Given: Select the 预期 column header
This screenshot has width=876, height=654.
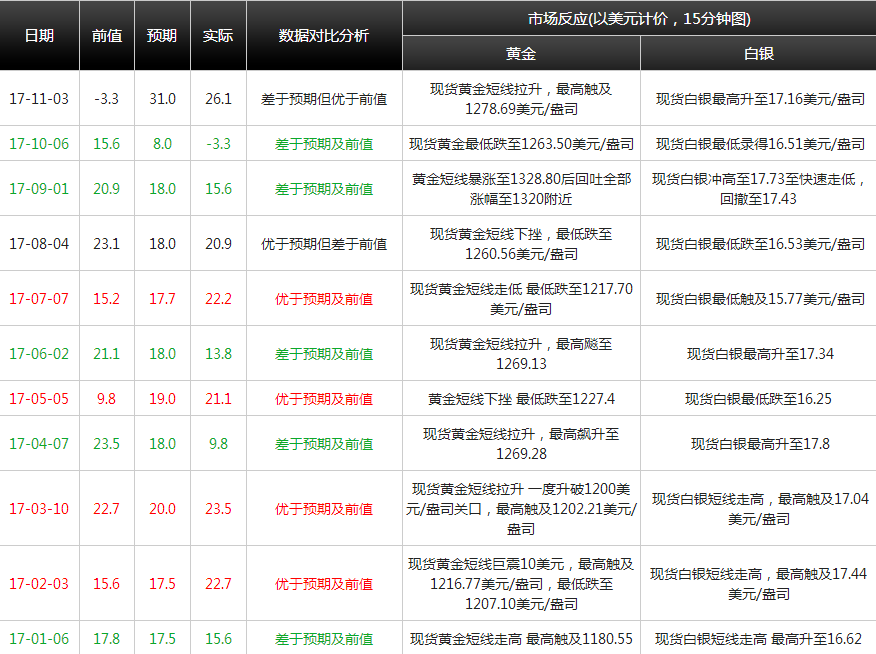Looking at the screenshot, I should click(x=162, y=35).
